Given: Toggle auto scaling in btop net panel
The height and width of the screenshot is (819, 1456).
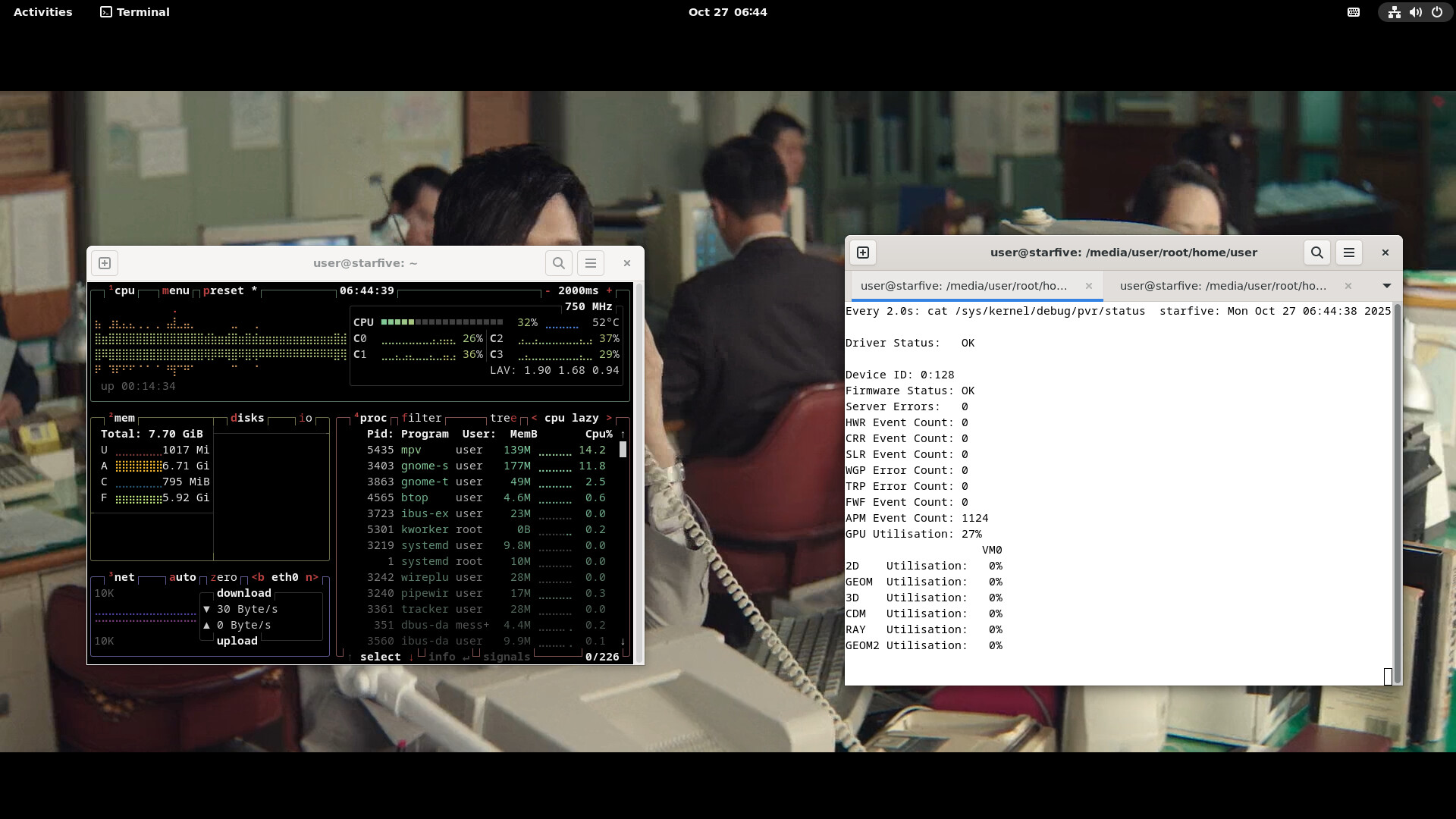Looking at the screenshot, I should pos(182,577).
